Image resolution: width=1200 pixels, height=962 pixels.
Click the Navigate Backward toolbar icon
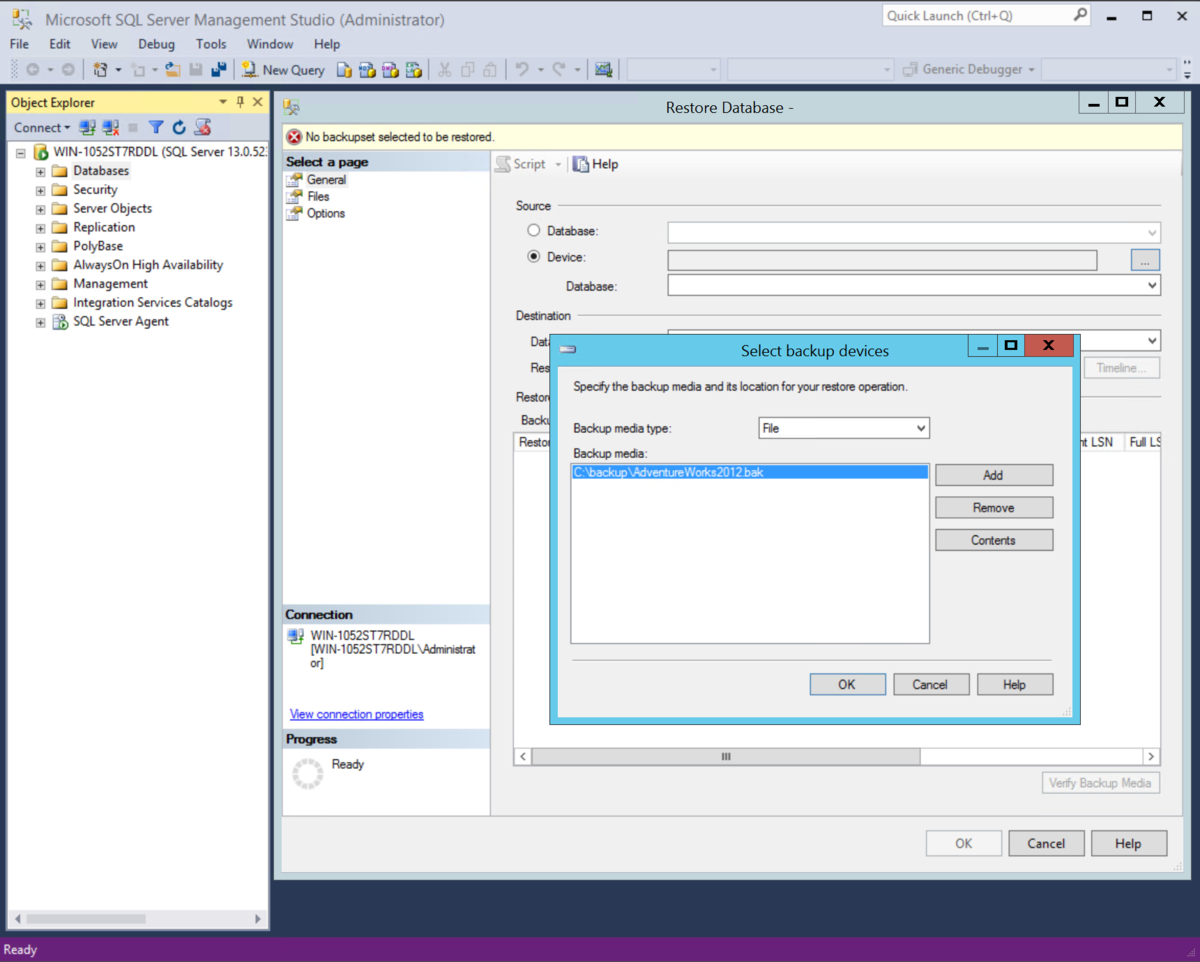point(33,70)
